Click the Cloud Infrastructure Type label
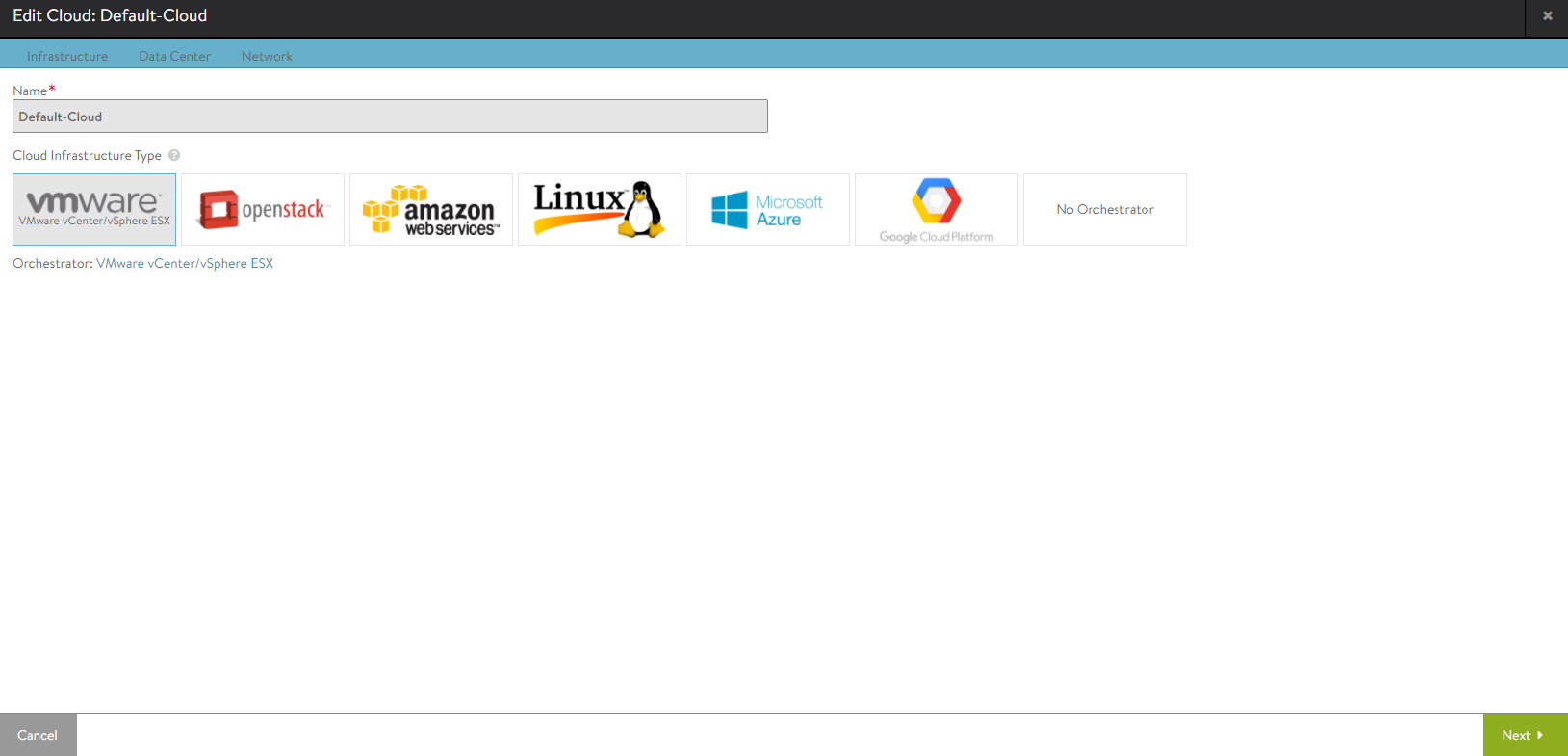 click(x=87, y=155)
